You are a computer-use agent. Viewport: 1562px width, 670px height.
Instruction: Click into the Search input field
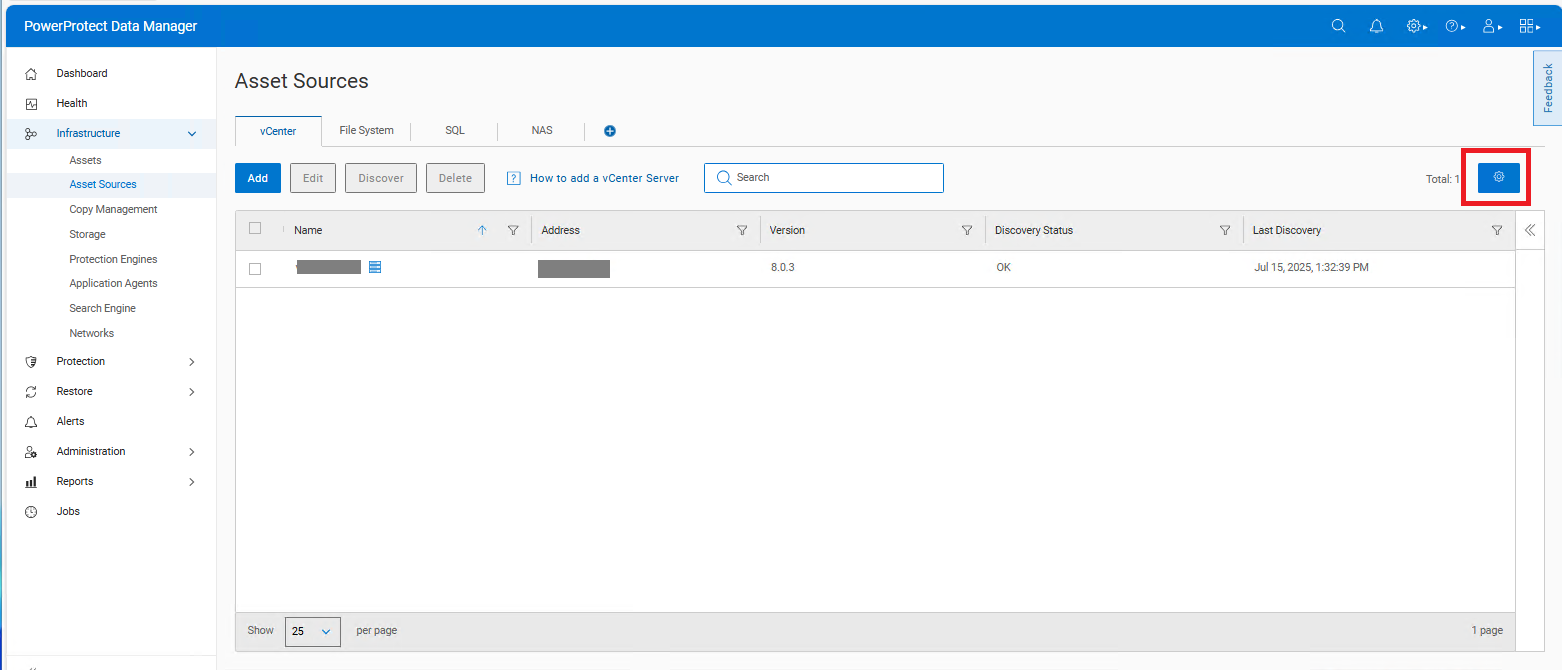coord(824,177)
